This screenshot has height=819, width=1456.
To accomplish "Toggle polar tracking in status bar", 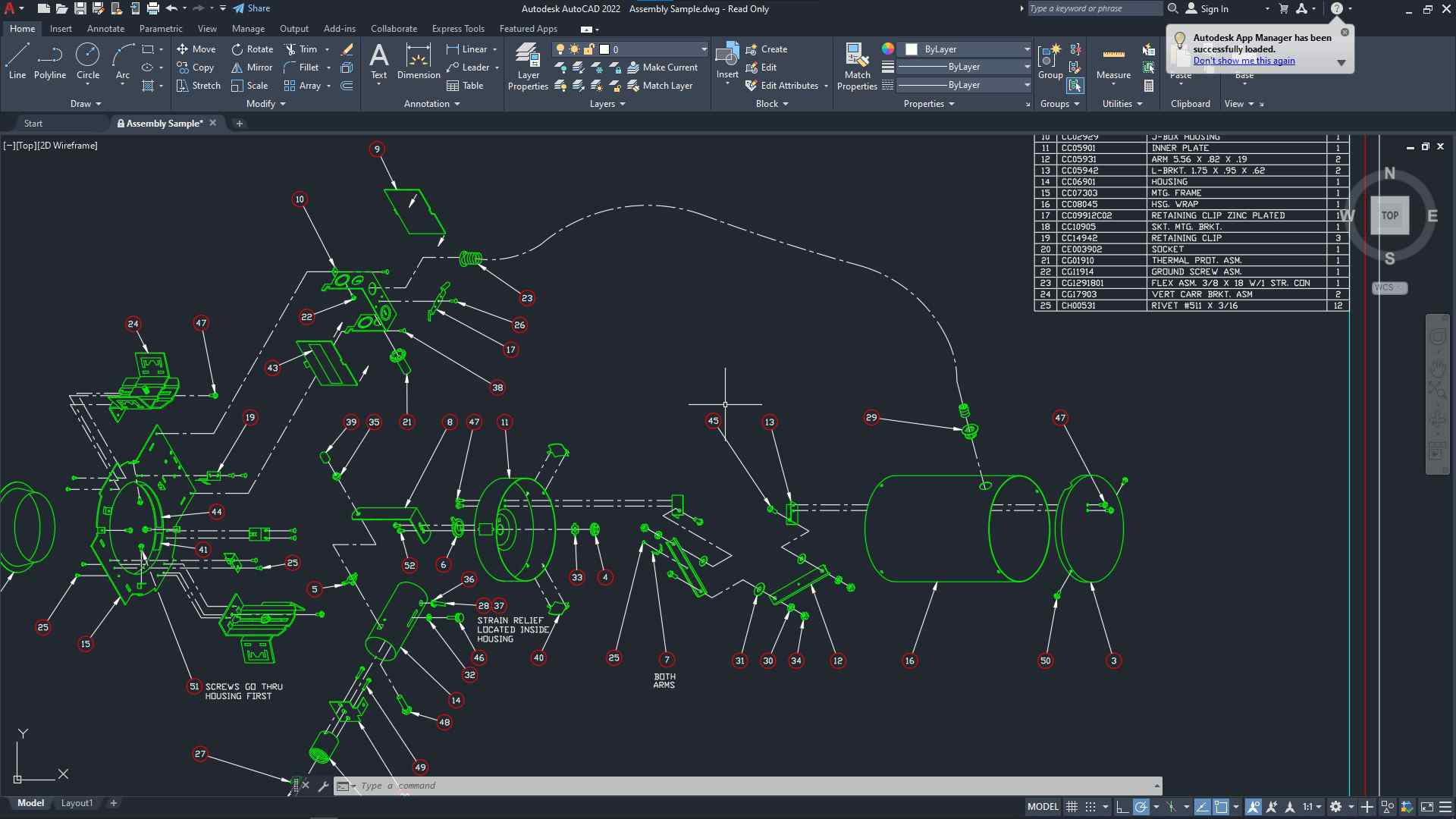I will [1141, 807].
